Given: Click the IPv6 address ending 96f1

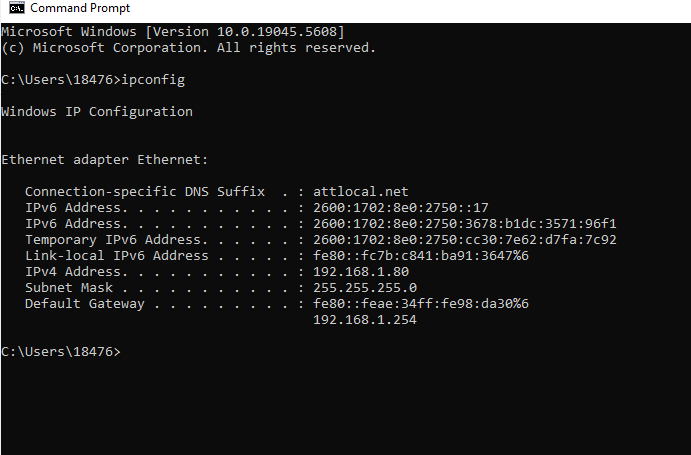Looking at the screenshot, I should point(465,224).
